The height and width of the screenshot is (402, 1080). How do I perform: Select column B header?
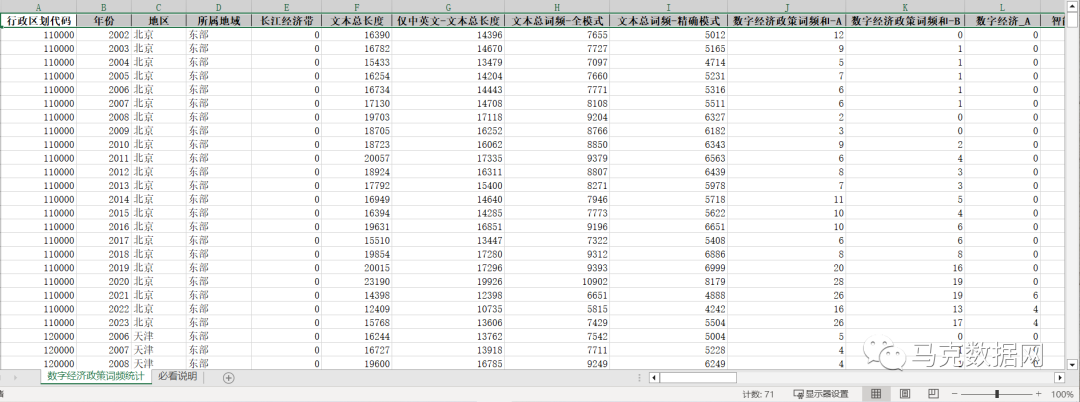(103, 6)
